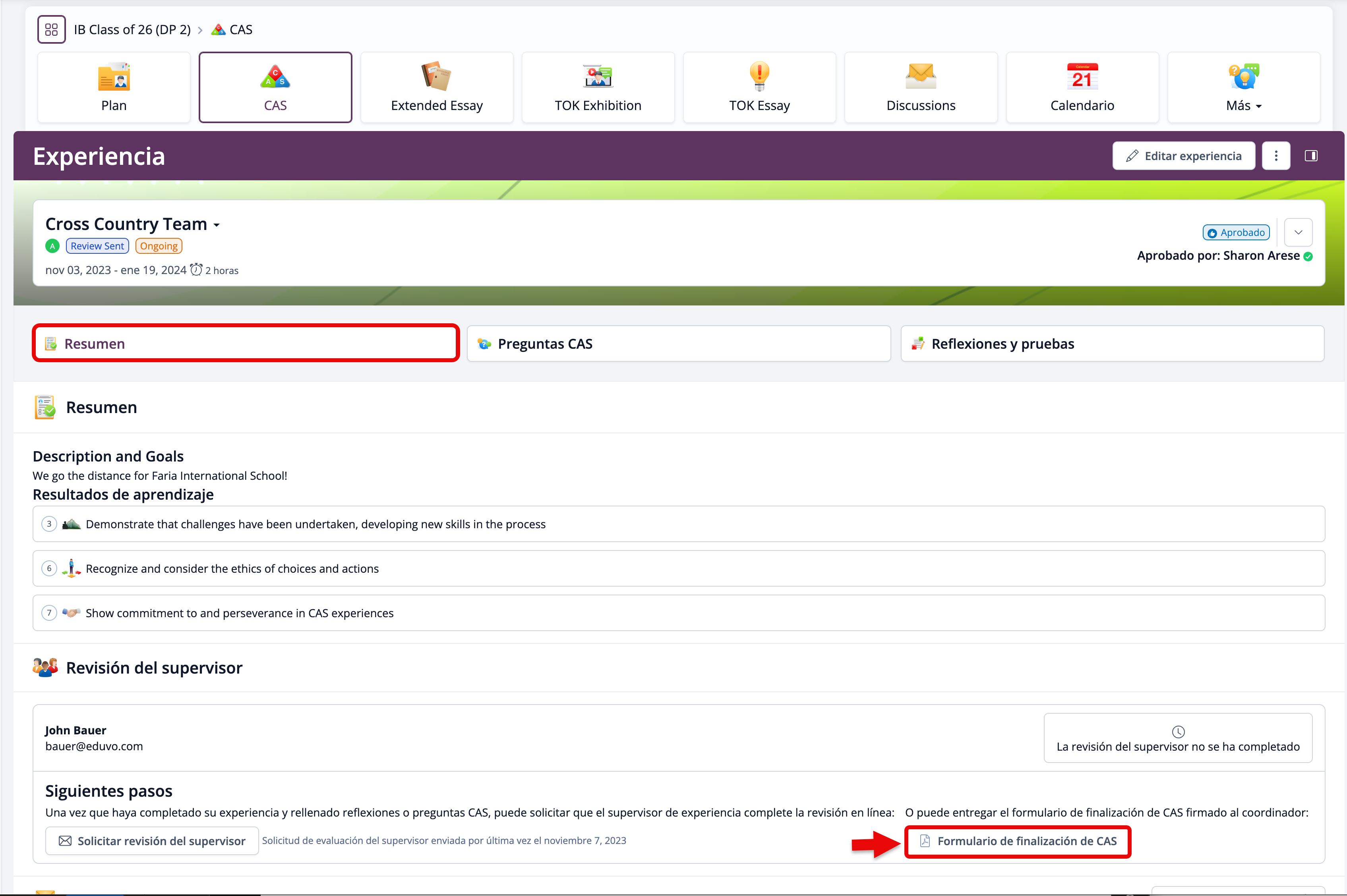Click Solicitar revisión del supervisor
The image size is (1347, 896).
pos(152,841)
